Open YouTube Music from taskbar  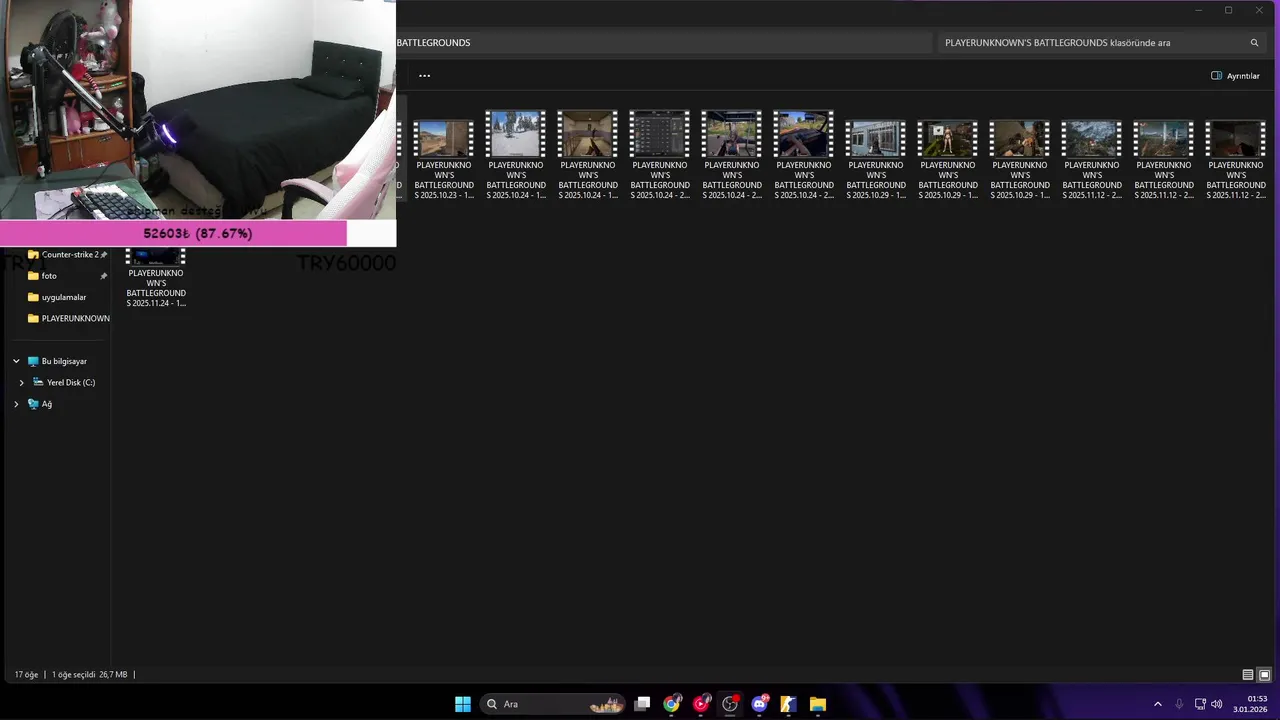point(701,704)
